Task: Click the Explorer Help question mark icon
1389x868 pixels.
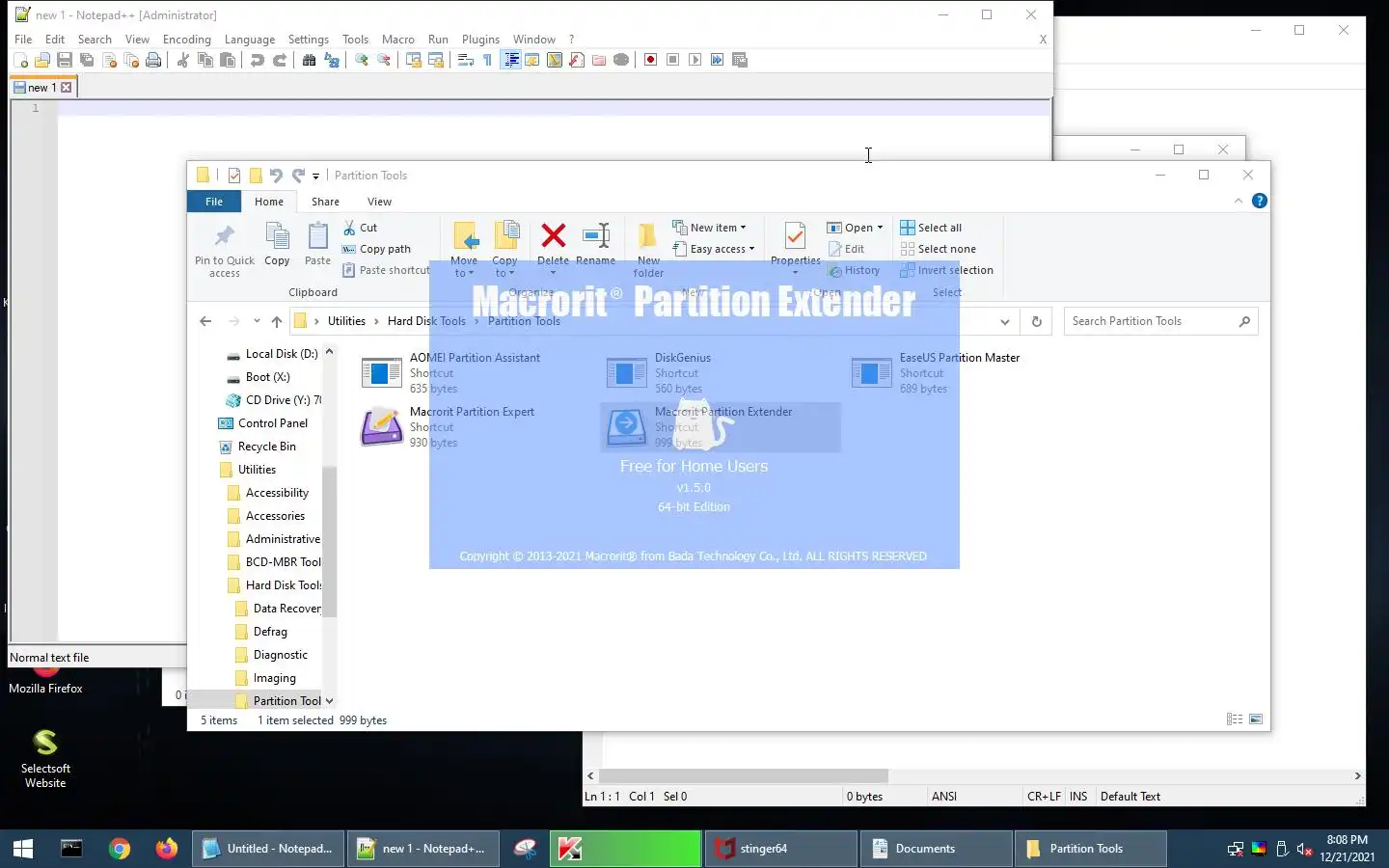Action: [1260, 201]
